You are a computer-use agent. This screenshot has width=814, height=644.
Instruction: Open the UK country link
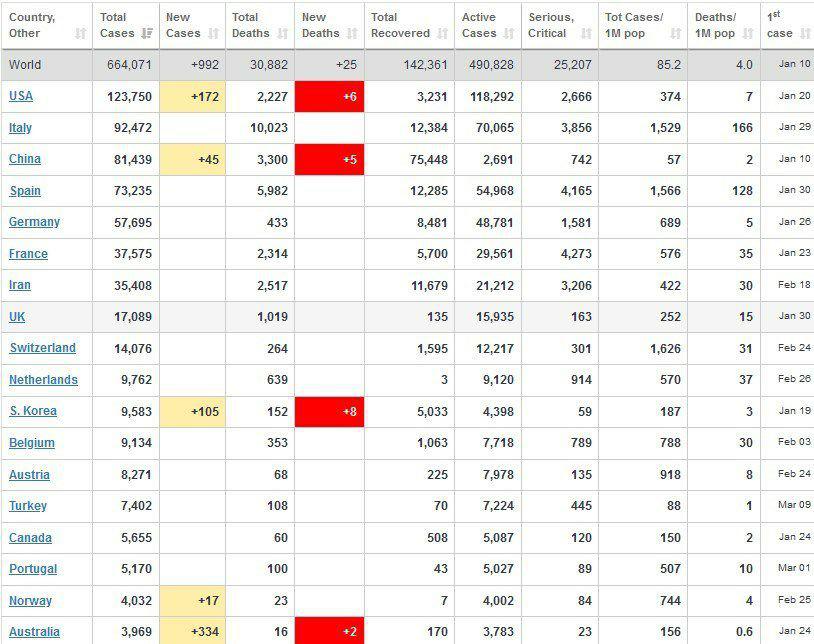[x=17, y=317]
